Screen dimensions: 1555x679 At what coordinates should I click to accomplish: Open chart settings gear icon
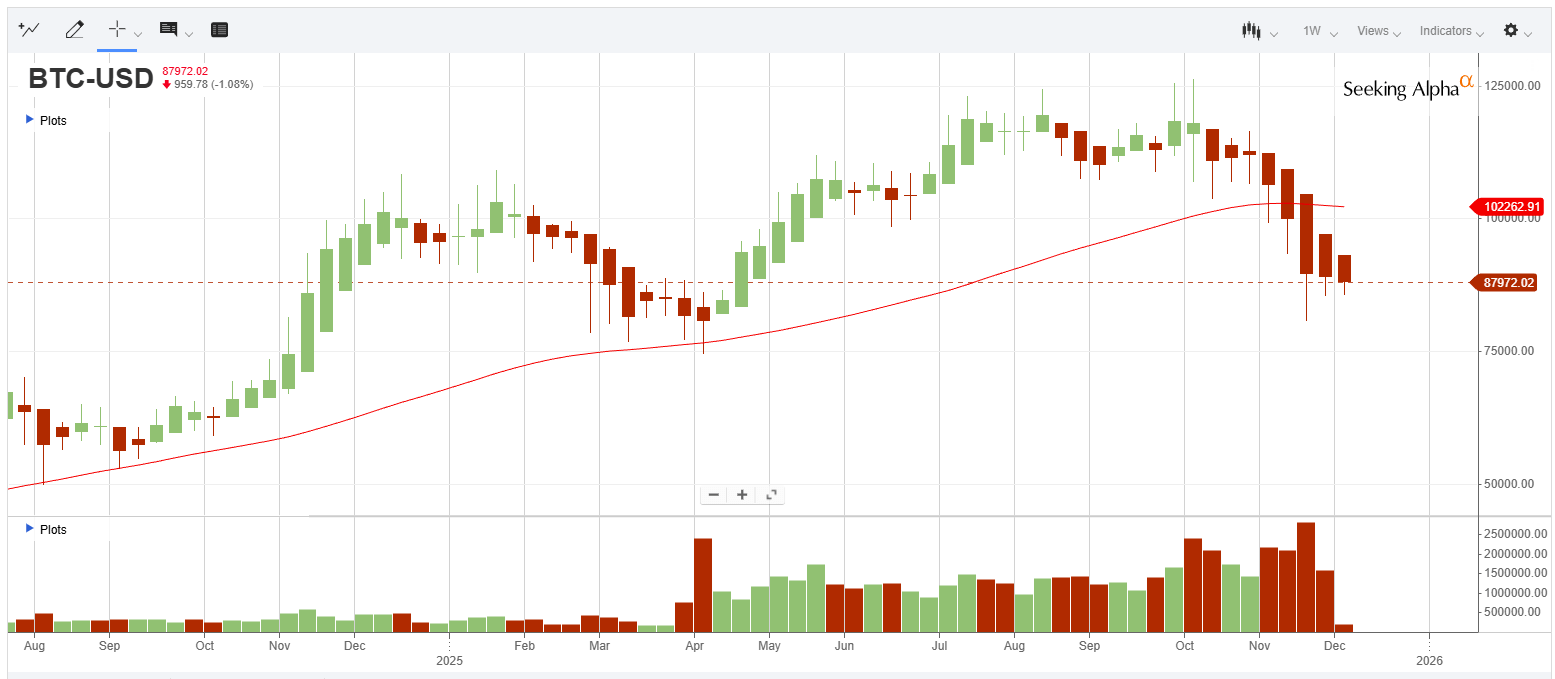pyautogui.click(x=1511, y=31)
